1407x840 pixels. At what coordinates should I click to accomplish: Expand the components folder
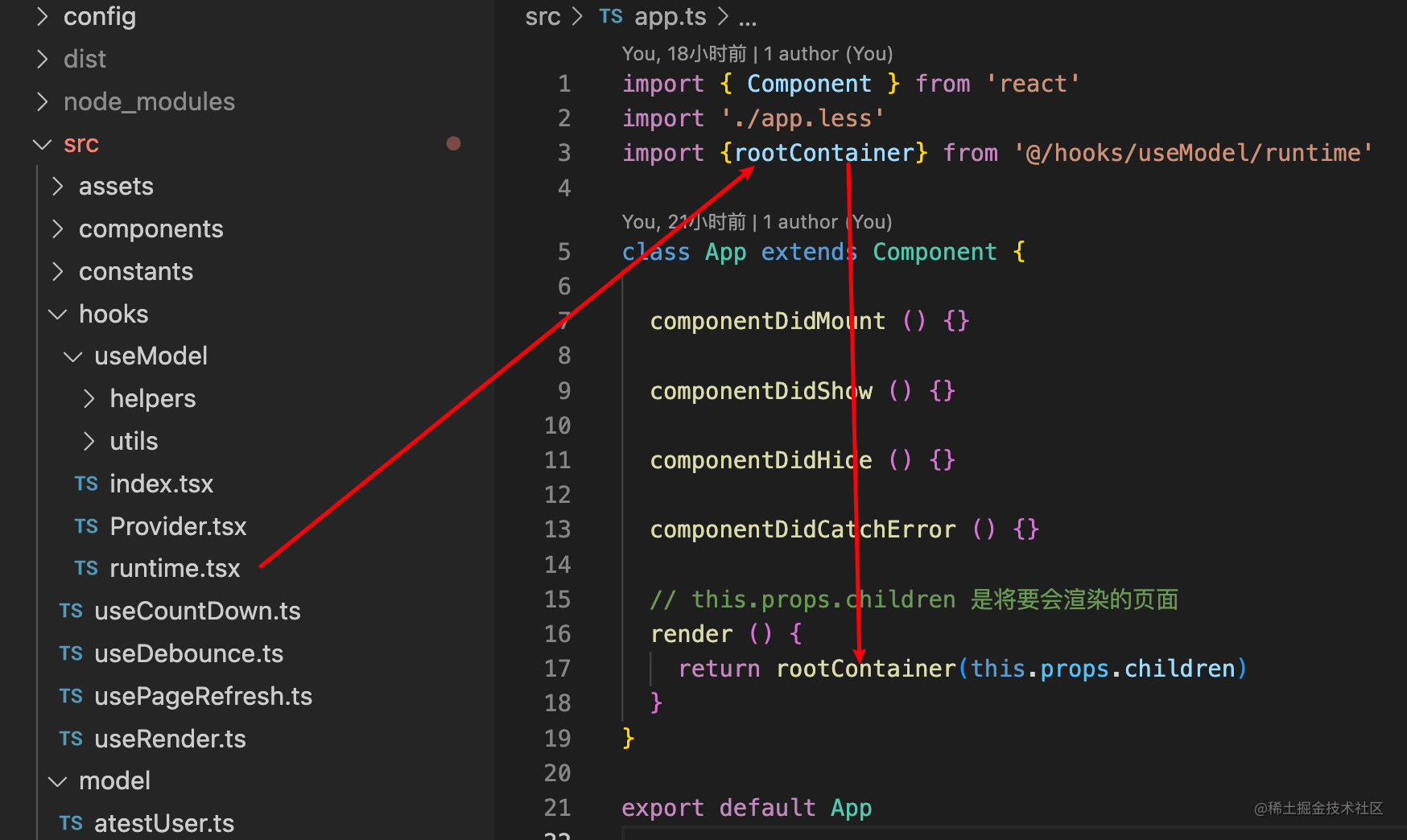point(57,229)
